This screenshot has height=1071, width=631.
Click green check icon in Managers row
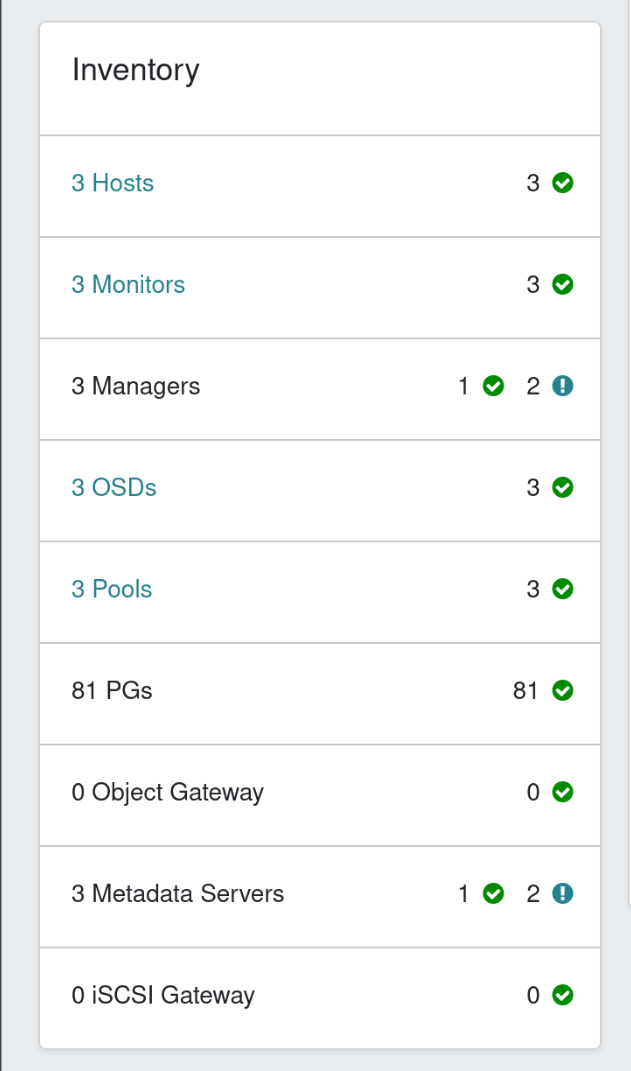493,387
